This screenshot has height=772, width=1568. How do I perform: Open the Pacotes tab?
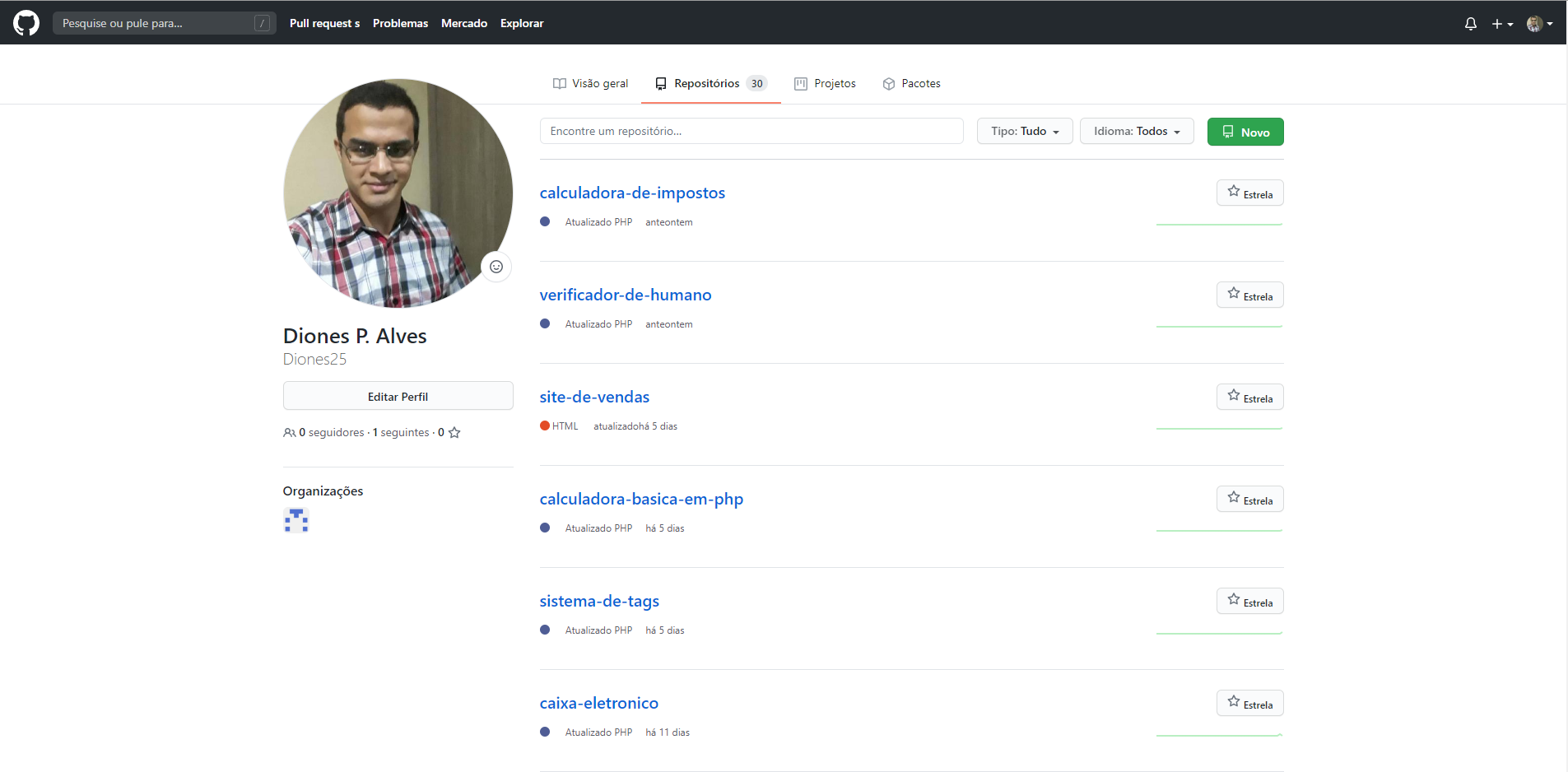pos(911,84)
